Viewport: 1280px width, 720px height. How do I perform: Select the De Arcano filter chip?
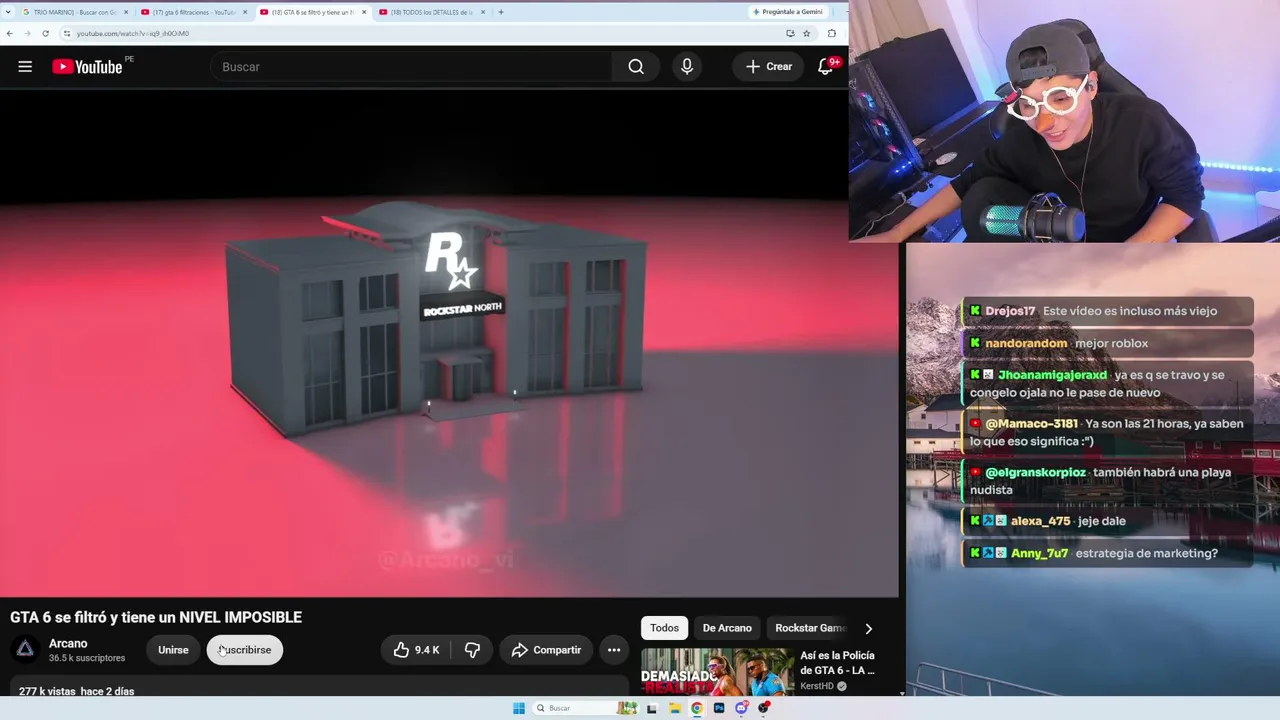pos(727,628)
